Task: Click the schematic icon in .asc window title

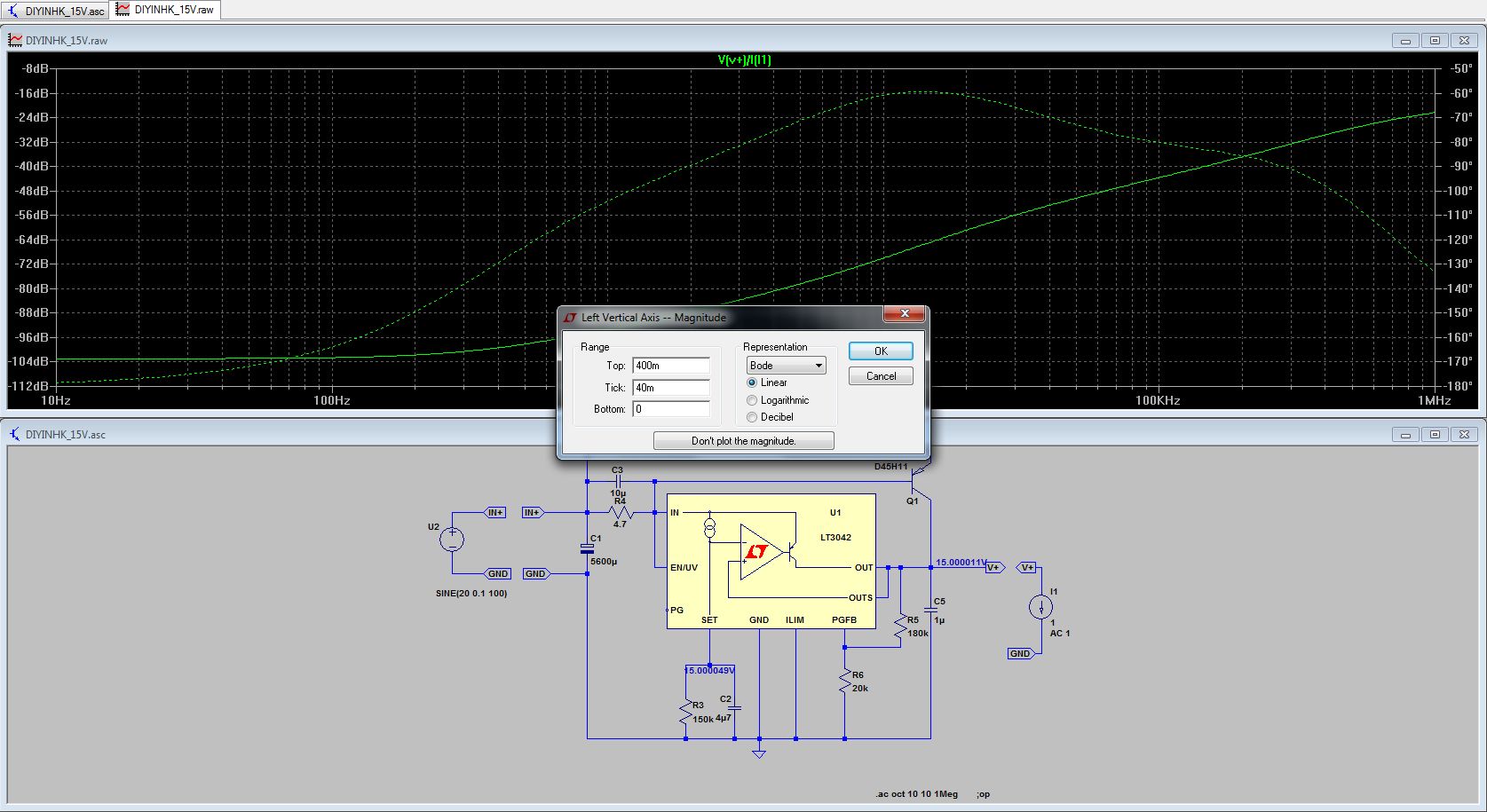Action: [x=15, y=434]
